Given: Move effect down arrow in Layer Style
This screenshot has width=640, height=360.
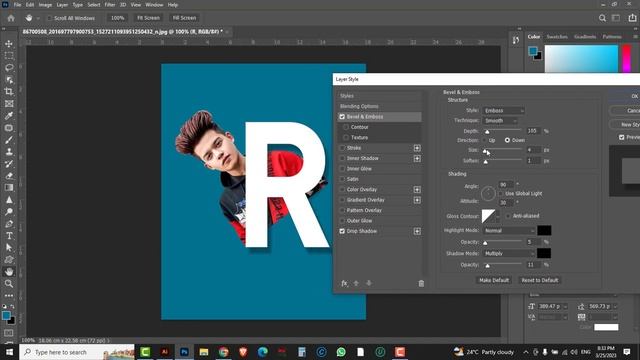Looking at the screenshot, I should (x=369, y=283).
